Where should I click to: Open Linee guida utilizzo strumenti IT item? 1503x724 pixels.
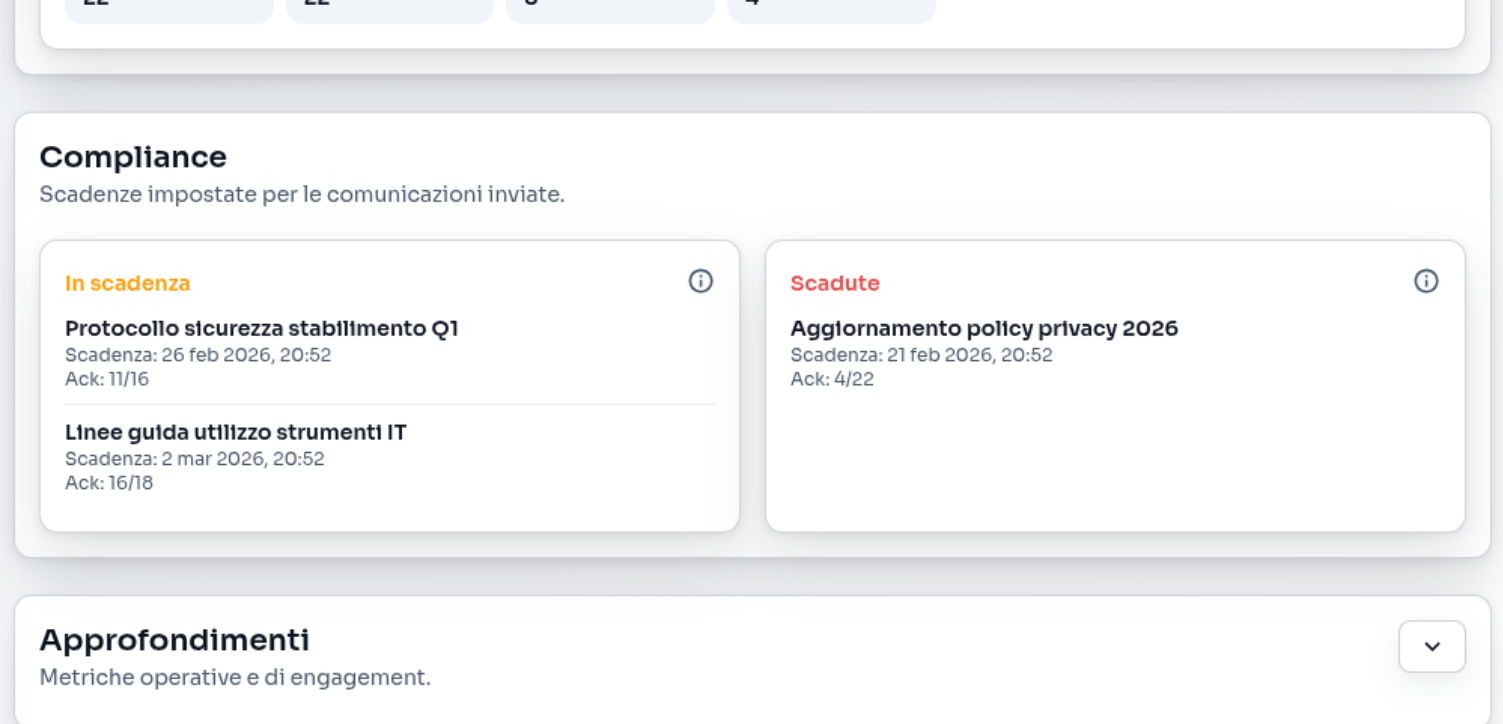click(236, 432)
